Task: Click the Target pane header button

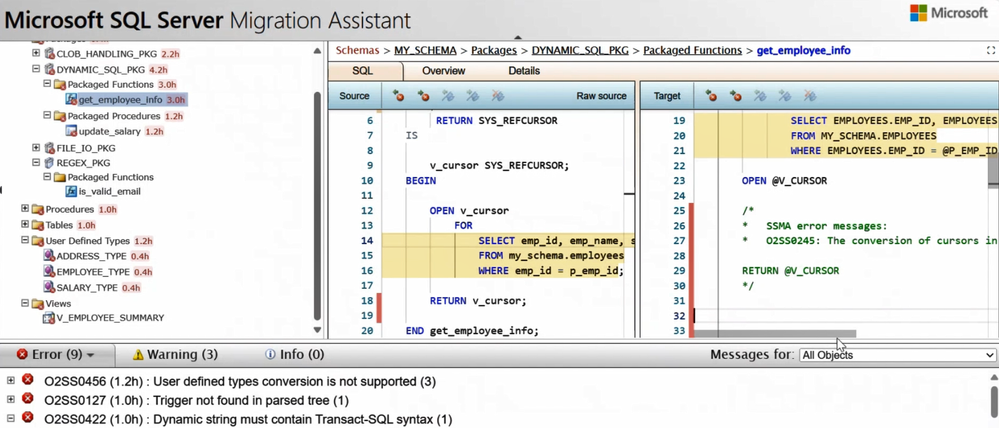Action: (x=667, y=96)
